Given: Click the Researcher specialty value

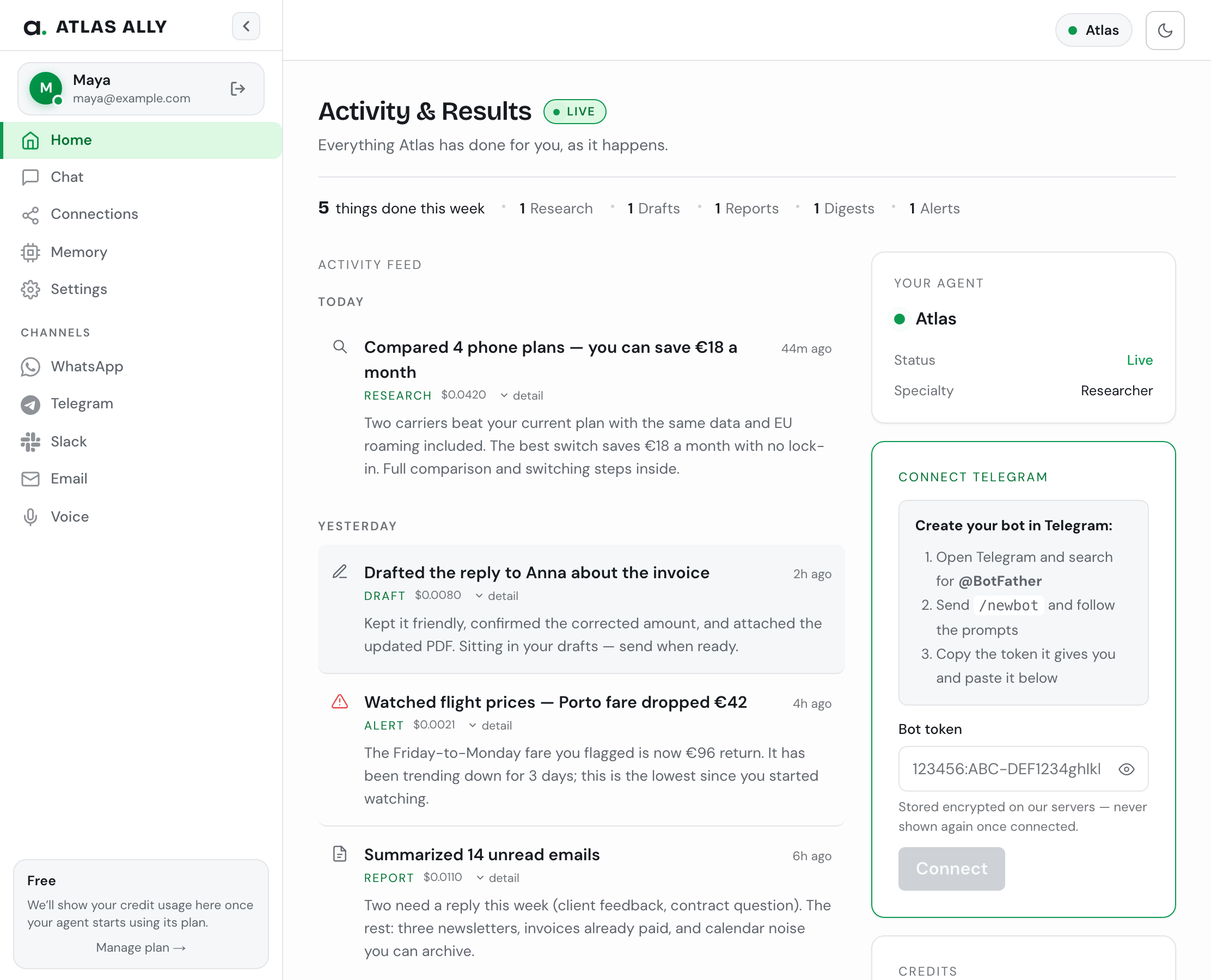Looking at the screenshot, I should tap(1116, 391).
